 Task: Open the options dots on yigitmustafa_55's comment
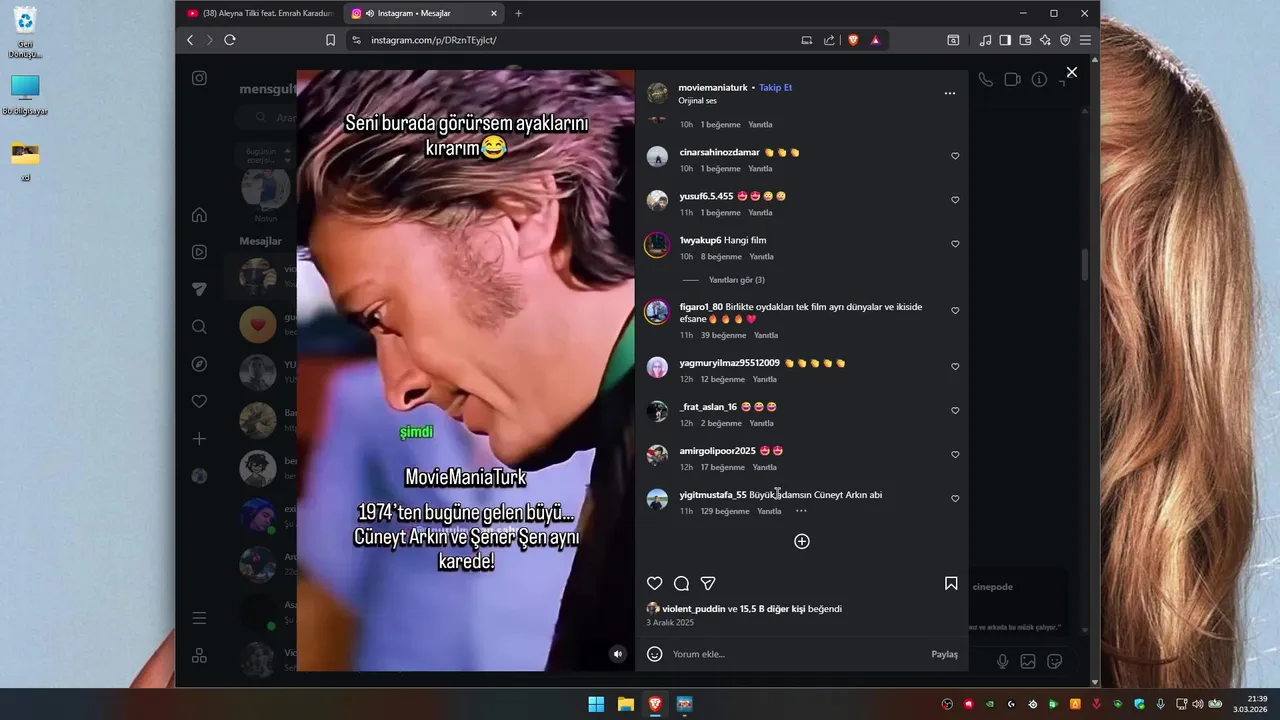point(801,511)
